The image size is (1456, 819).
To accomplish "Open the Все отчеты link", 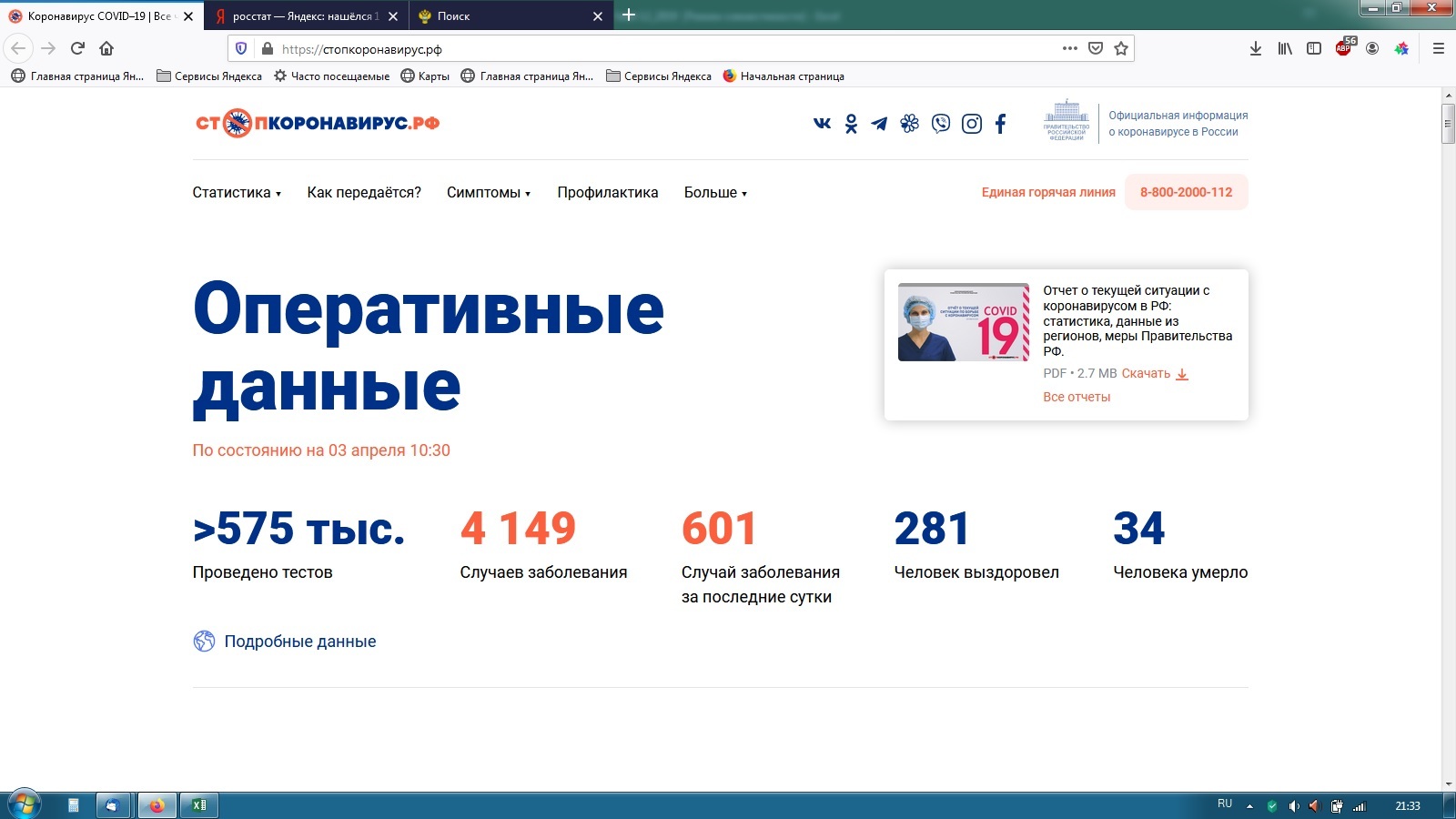I will [1077, 397].
